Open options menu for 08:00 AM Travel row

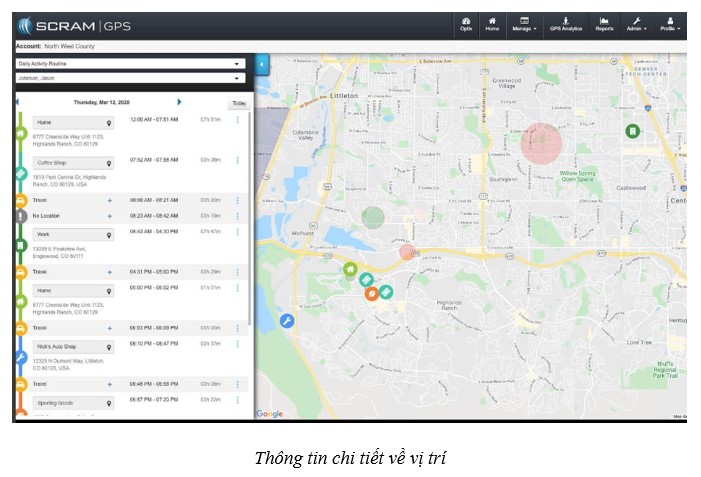point(237,200)
